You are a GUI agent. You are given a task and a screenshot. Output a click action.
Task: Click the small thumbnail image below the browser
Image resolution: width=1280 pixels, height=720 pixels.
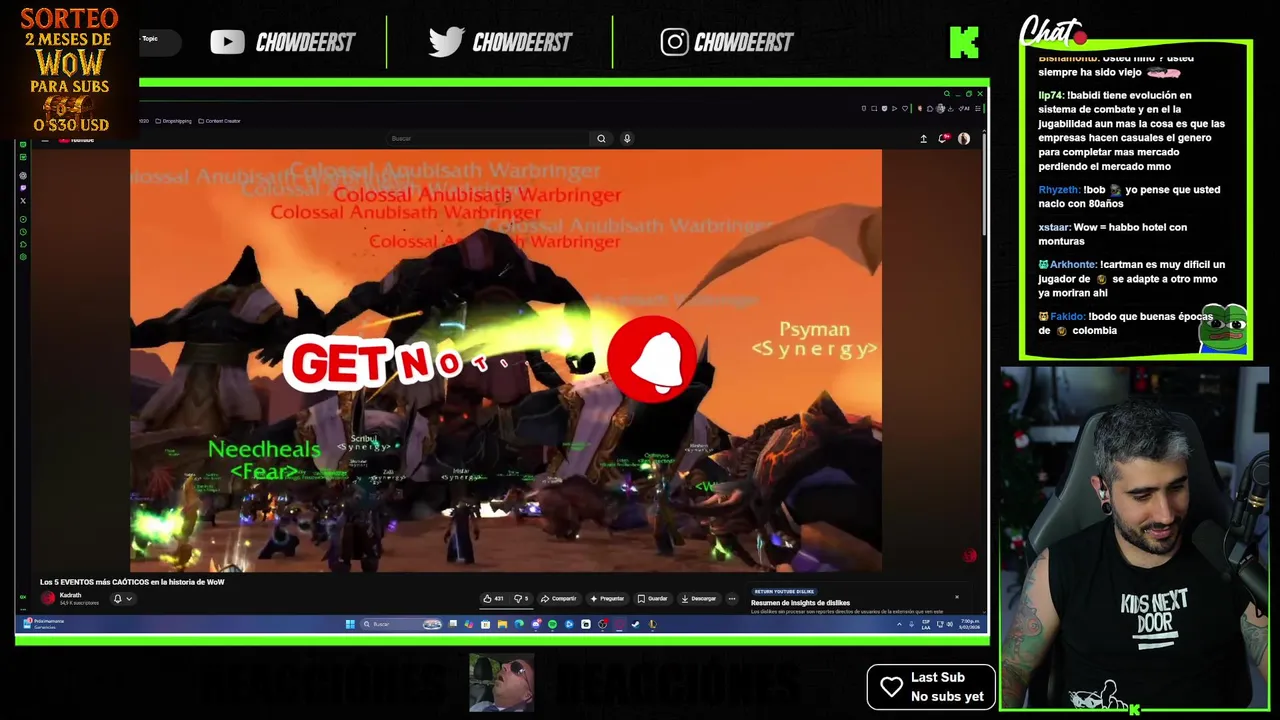pos(502,683)
